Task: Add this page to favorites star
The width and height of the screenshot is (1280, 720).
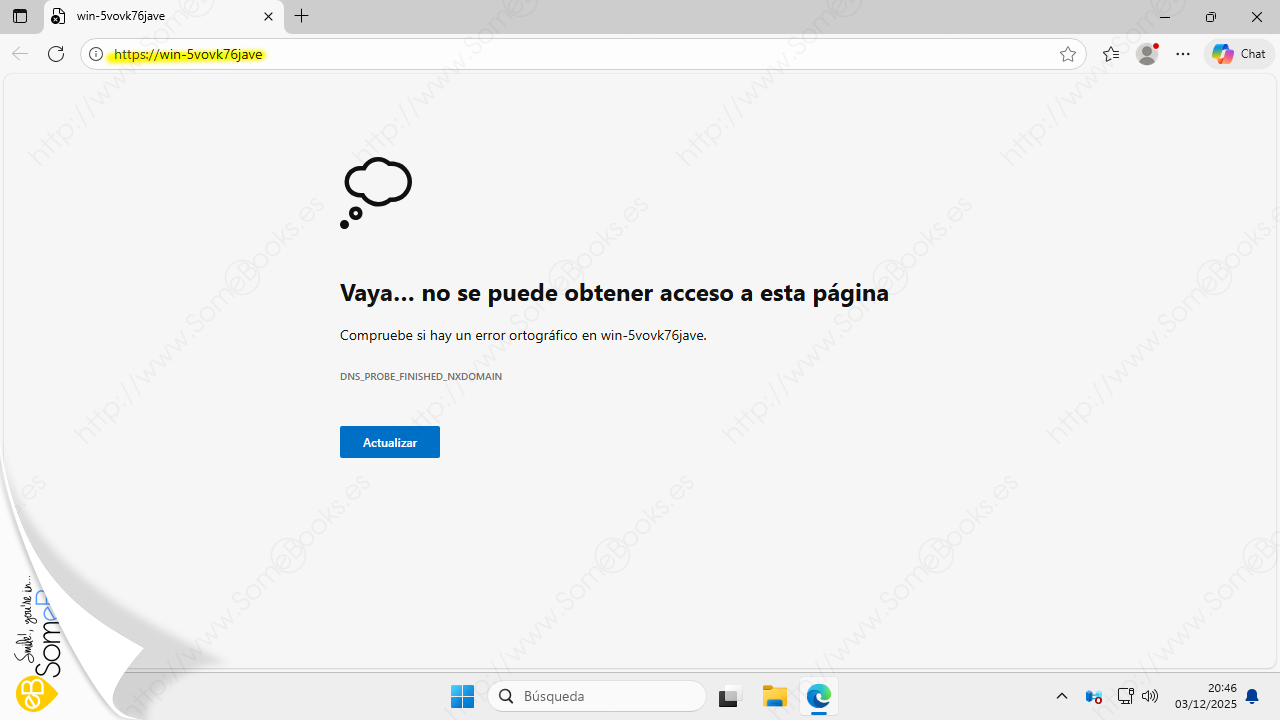Action: click(1067, 54)
